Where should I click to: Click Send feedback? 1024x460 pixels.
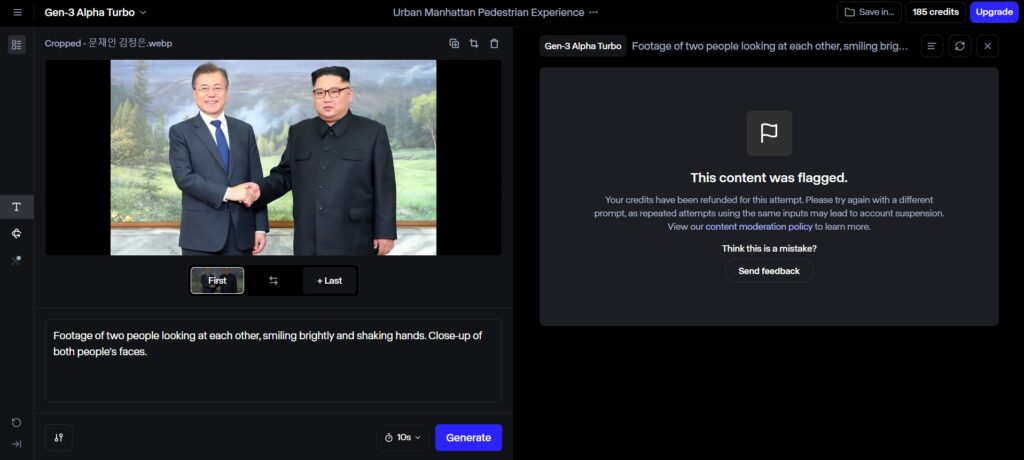point(769,271)
